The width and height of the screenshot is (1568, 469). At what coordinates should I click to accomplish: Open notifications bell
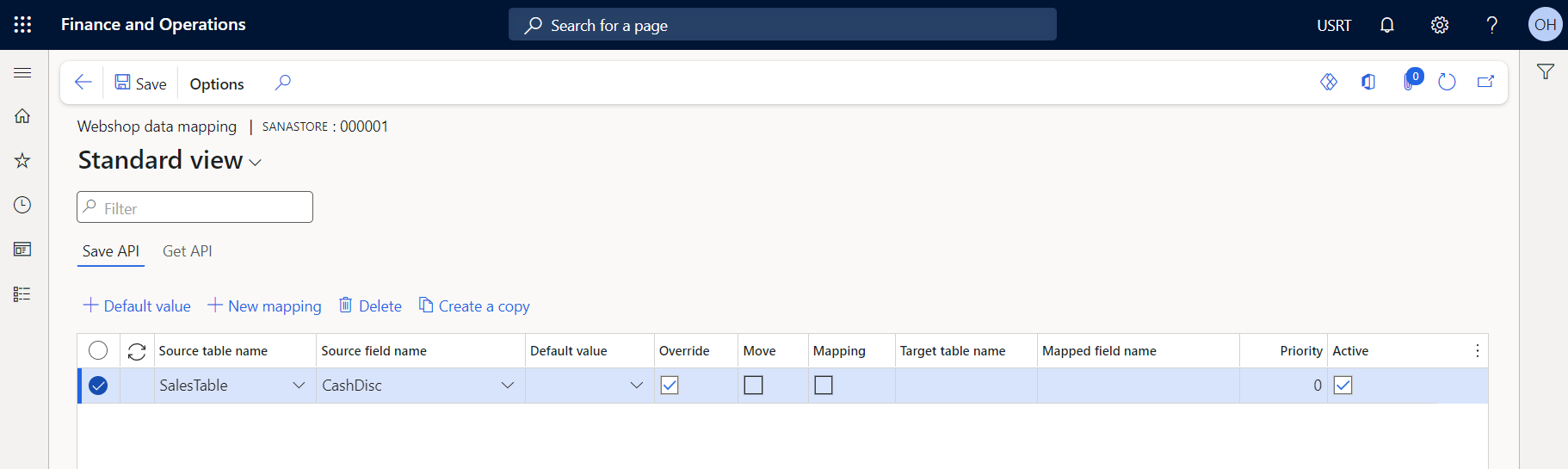click(x=1387, y=25)
